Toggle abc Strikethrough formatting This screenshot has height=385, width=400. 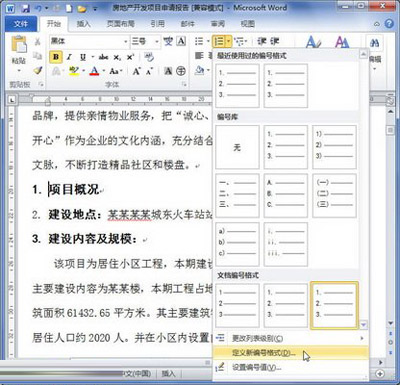103,57
